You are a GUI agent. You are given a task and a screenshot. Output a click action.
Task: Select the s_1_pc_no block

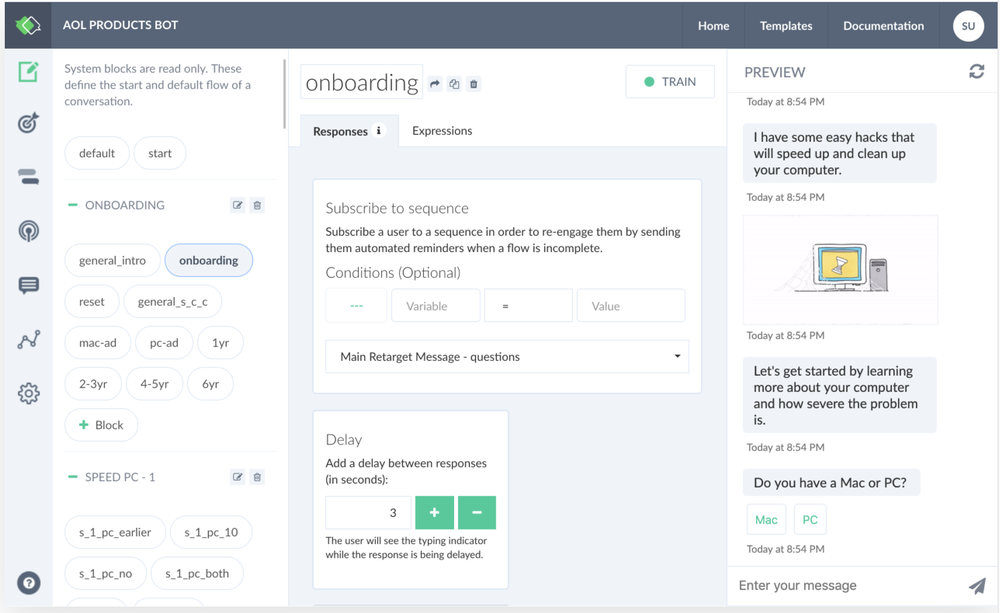pyautogui.click(x=105, y=573)
